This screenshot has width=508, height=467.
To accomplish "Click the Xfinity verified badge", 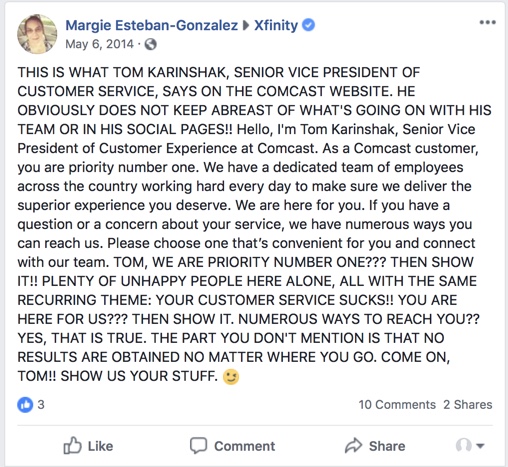I will coord(308,25).
